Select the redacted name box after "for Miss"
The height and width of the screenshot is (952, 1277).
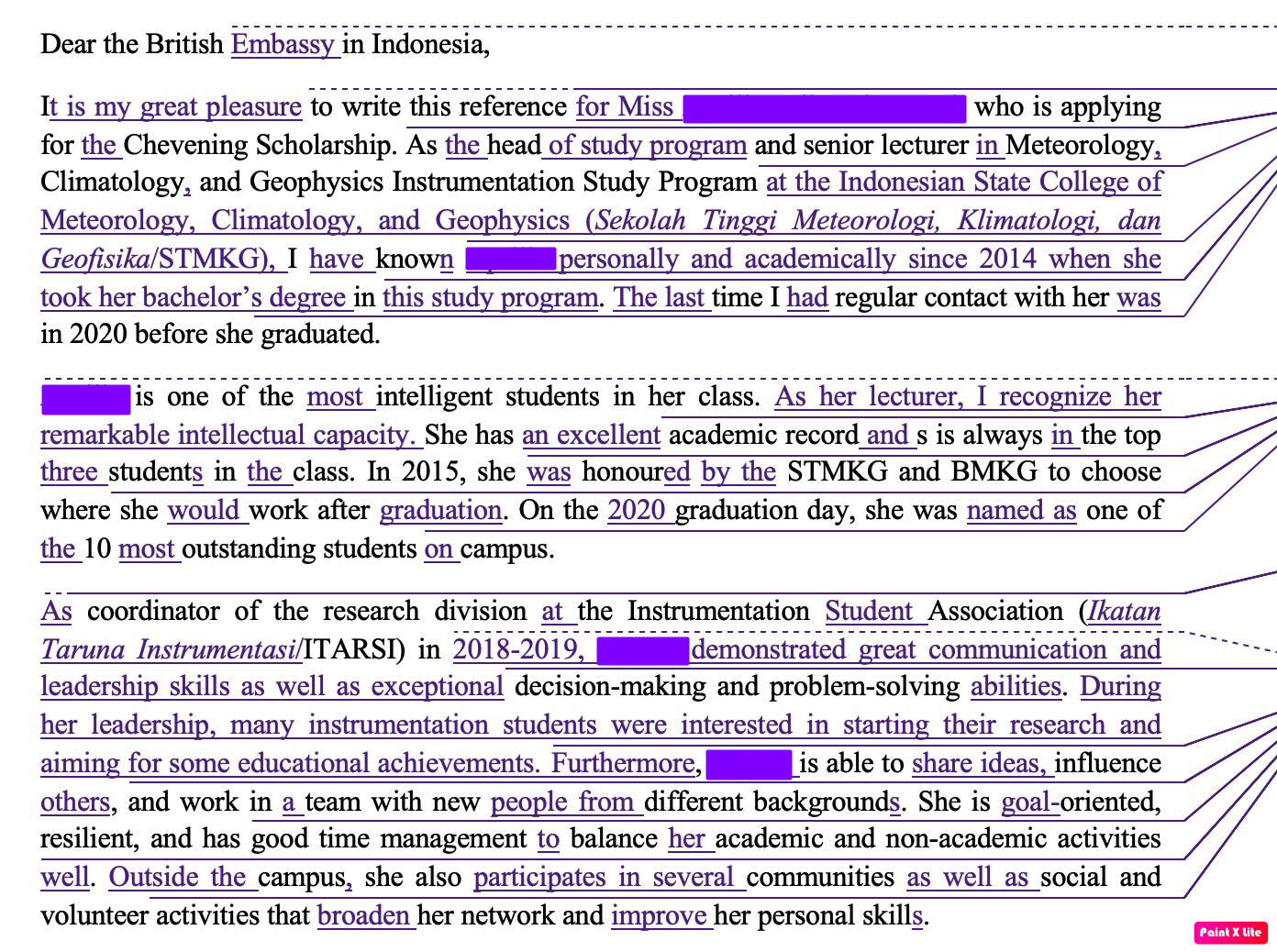(x=823, y=107)
